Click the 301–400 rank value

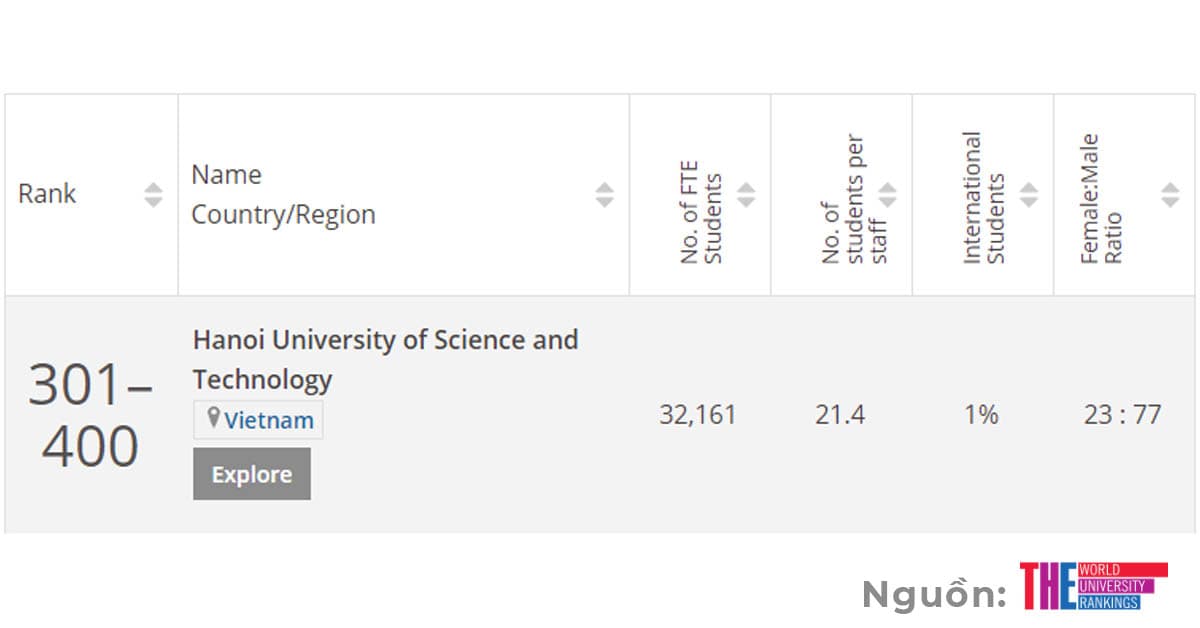pos(90,415)
